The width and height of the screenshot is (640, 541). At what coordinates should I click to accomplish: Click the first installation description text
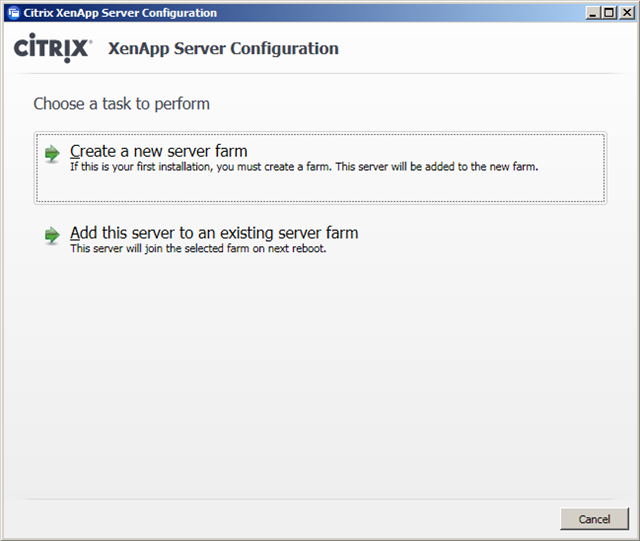tap(304, 167)
